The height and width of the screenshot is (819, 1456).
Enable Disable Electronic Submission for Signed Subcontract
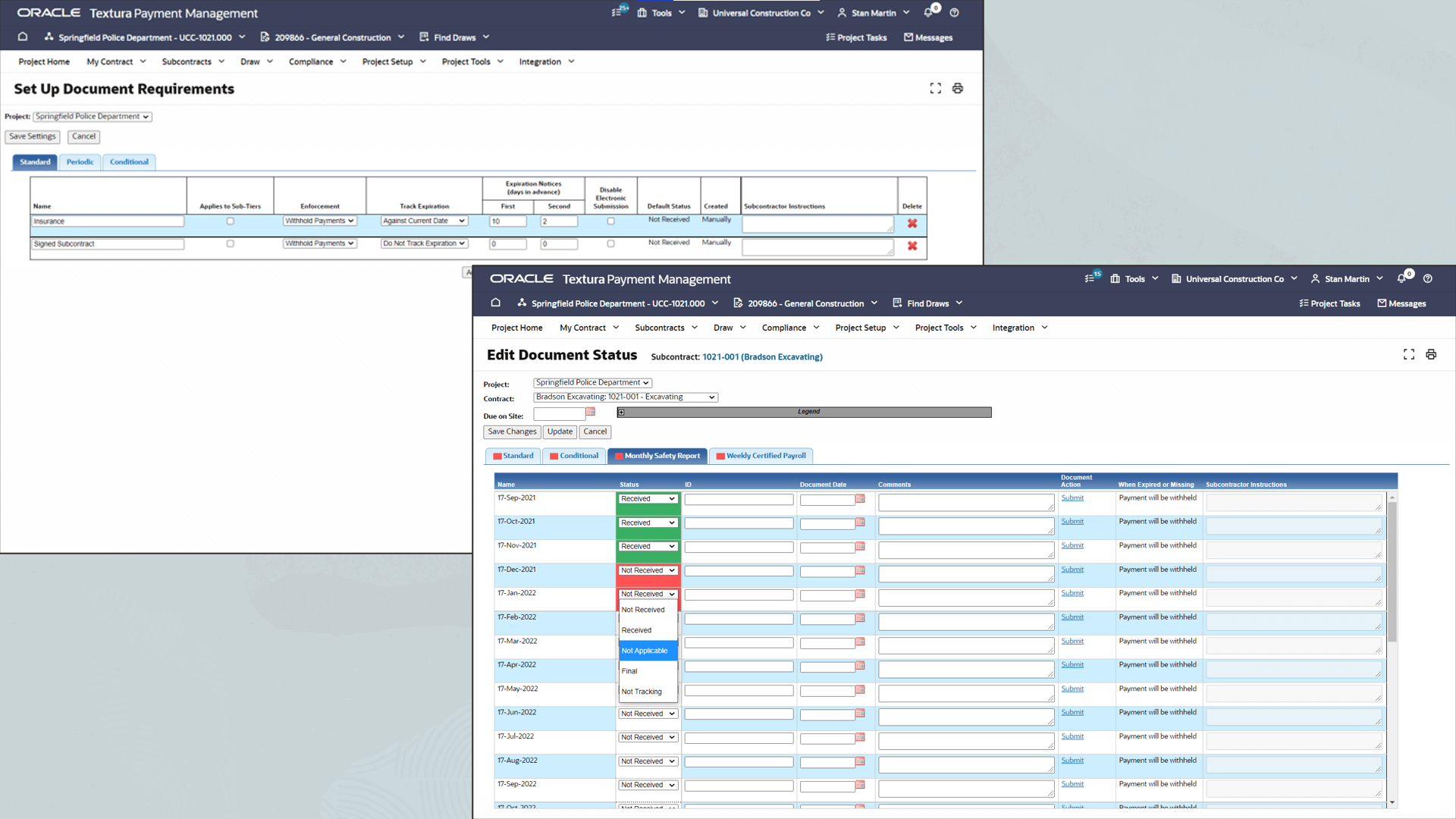coord(611,244)
